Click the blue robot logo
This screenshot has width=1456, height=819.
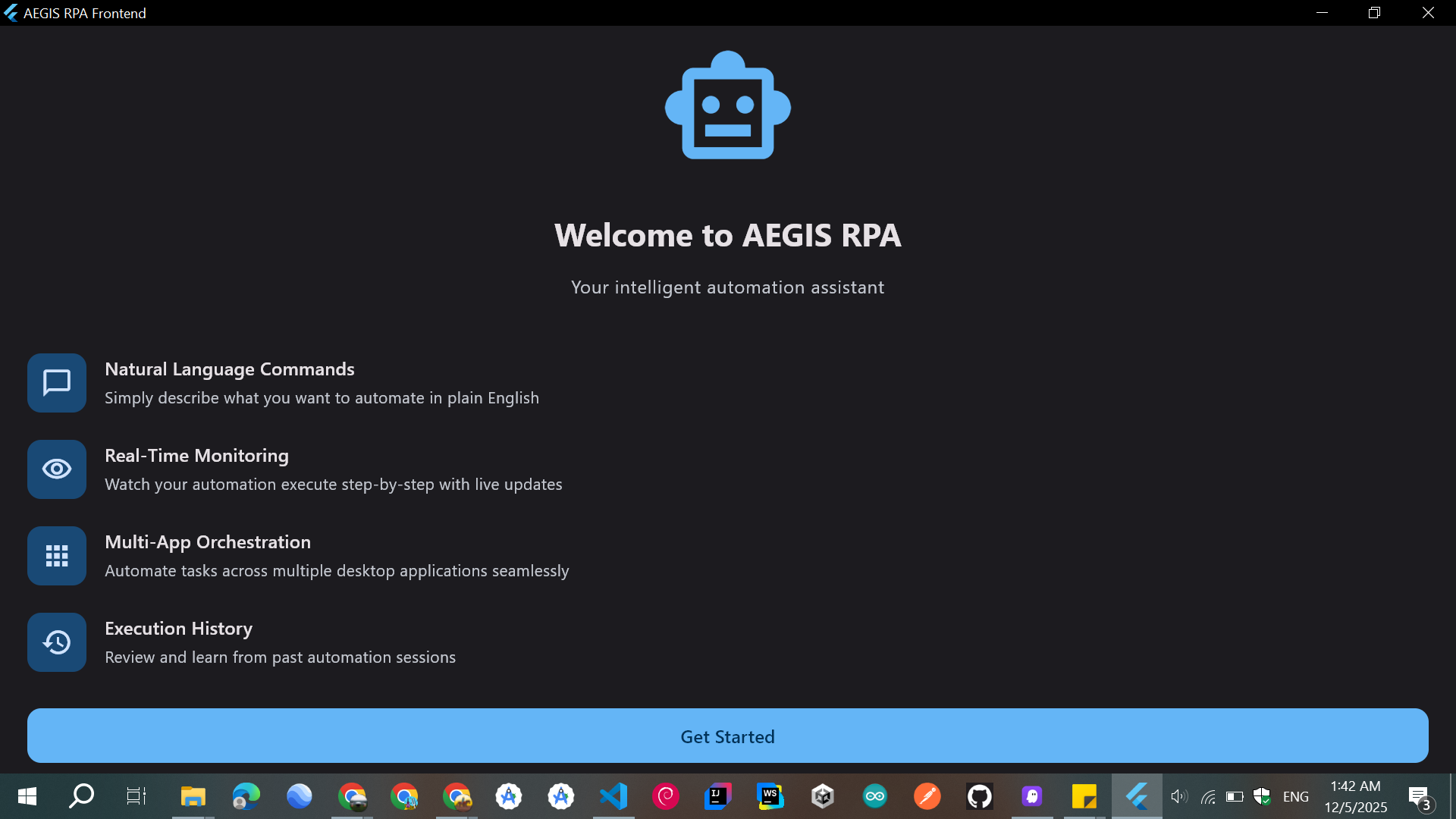[x=727, y=105]
